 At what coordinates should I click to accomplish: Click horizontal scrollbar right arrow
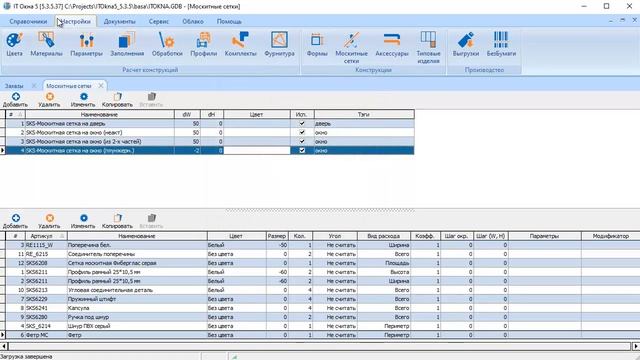[x=636, y=346]
